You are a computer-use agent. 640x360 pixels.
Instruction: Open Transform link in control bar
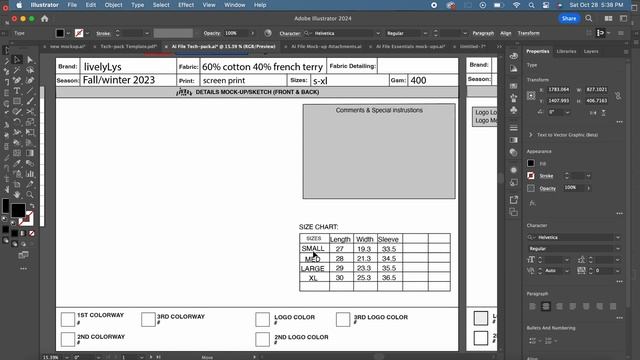tap(528, 33)
